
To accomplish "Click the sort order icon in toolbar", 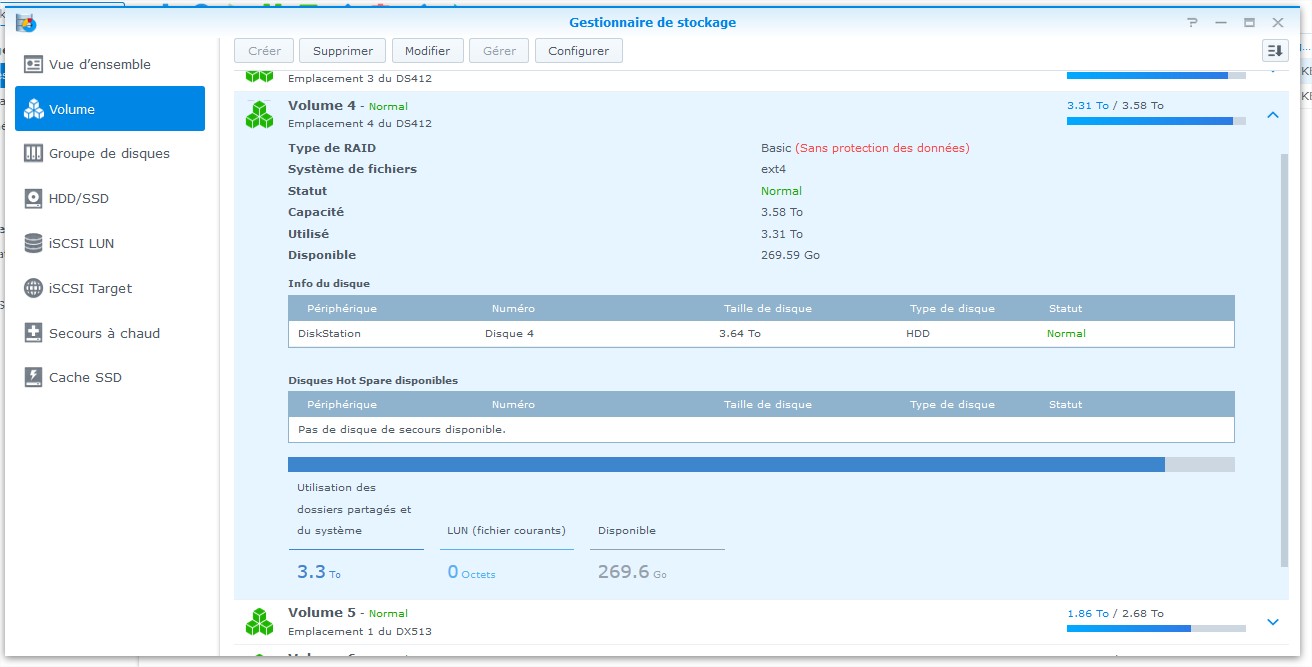I will point(1275,50).
